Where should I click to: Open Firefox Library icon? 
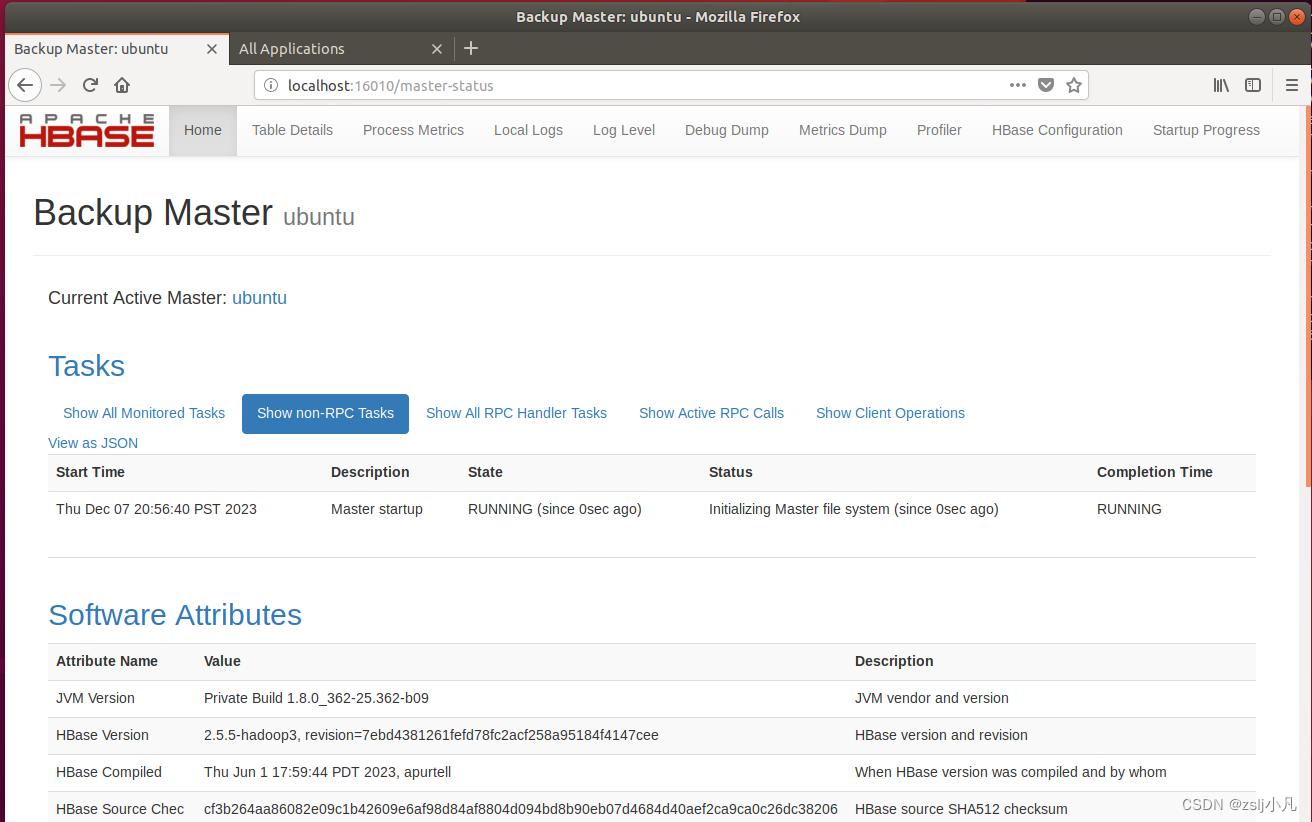pyautogui.click(x=1221, y=85)
